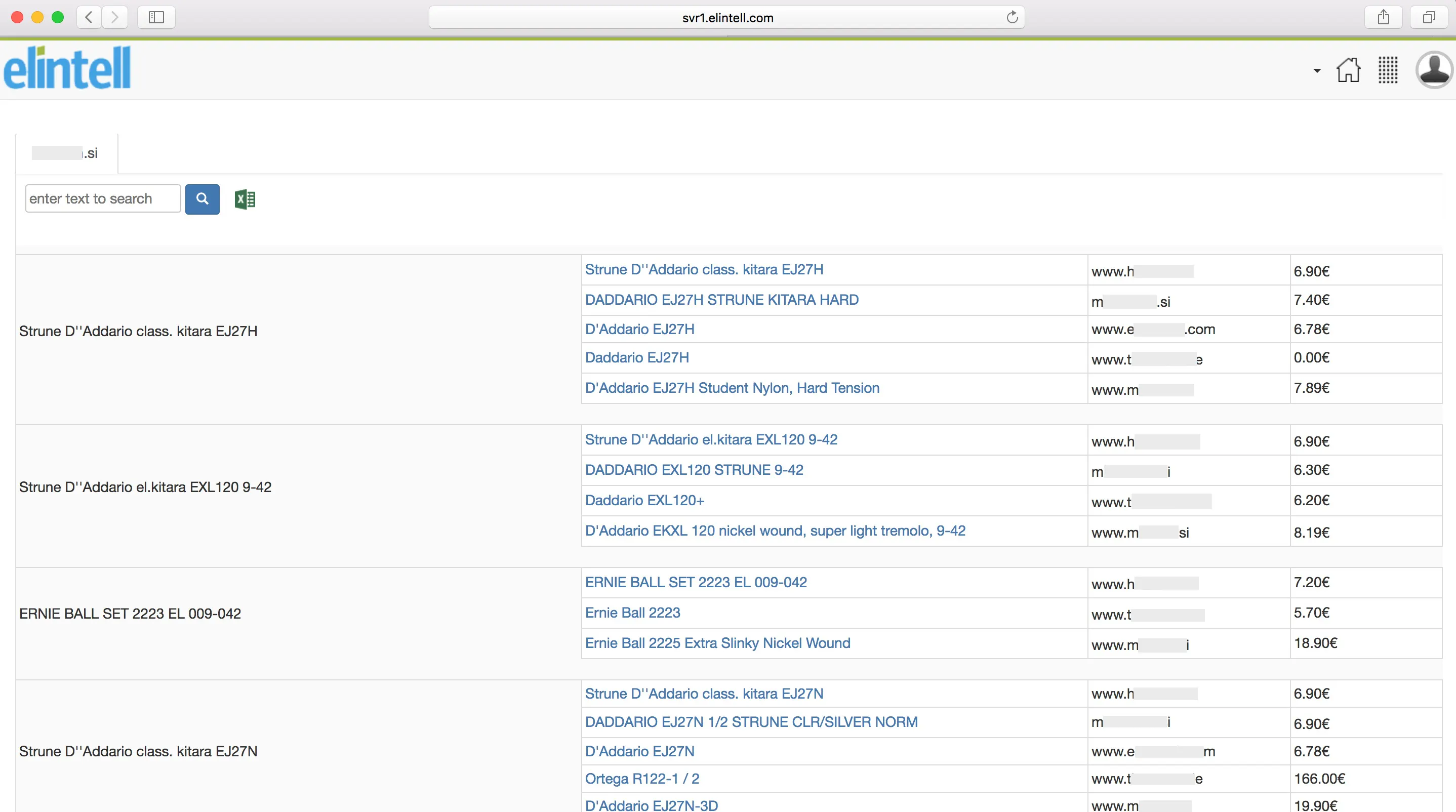Select product cell 'Strune D''Addario el.kitara EXL120 9-42'
This screenshot has height=812, width=1456.
298,486
